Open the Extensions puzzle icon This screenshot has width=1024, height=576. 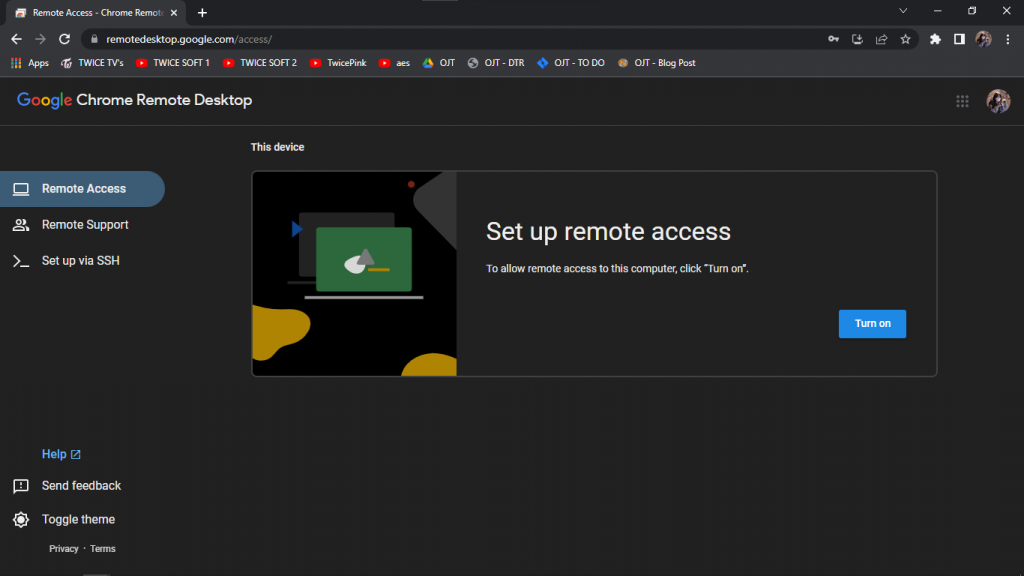pyautogui.click(x=935, y=39)
